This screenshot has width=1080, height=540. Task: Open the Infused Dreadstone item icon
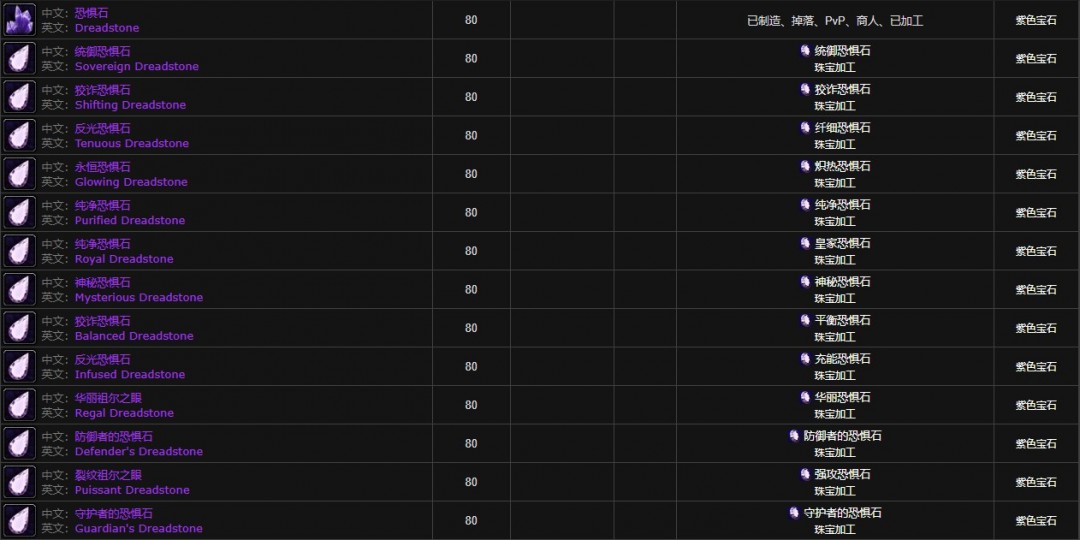coord(19,367)
